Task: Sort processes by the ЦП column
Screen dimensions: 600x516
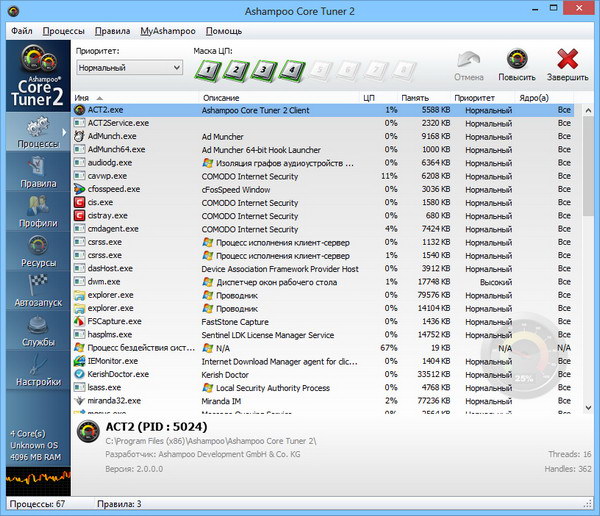Action: tap(368, 97)
